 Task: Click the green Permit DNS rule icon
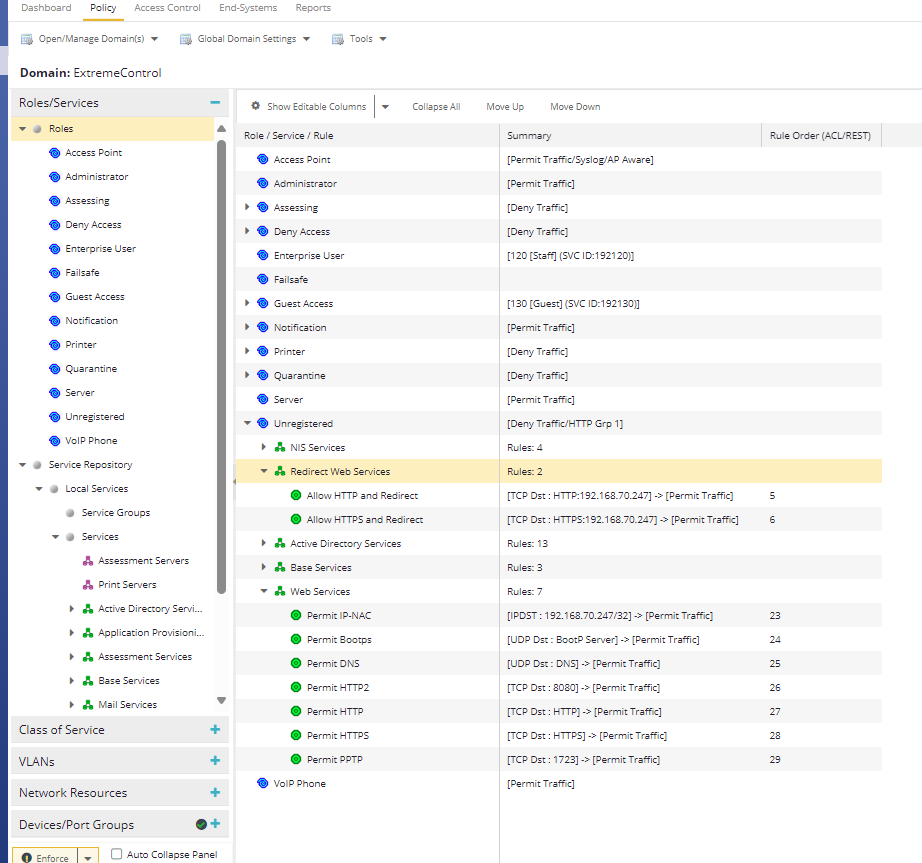tap(296, 664)
